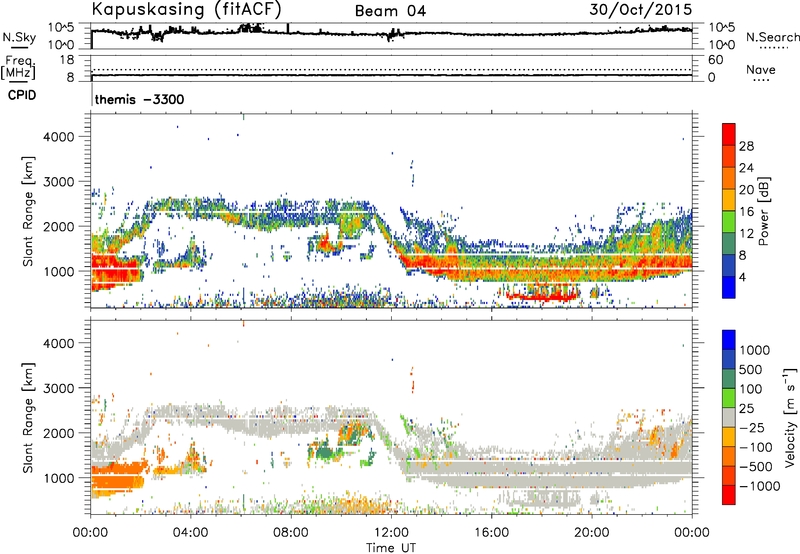The height and width of the screenshot is (554, 800).
Task: Click the '18' frequency tick label
Action: (67, 60)
